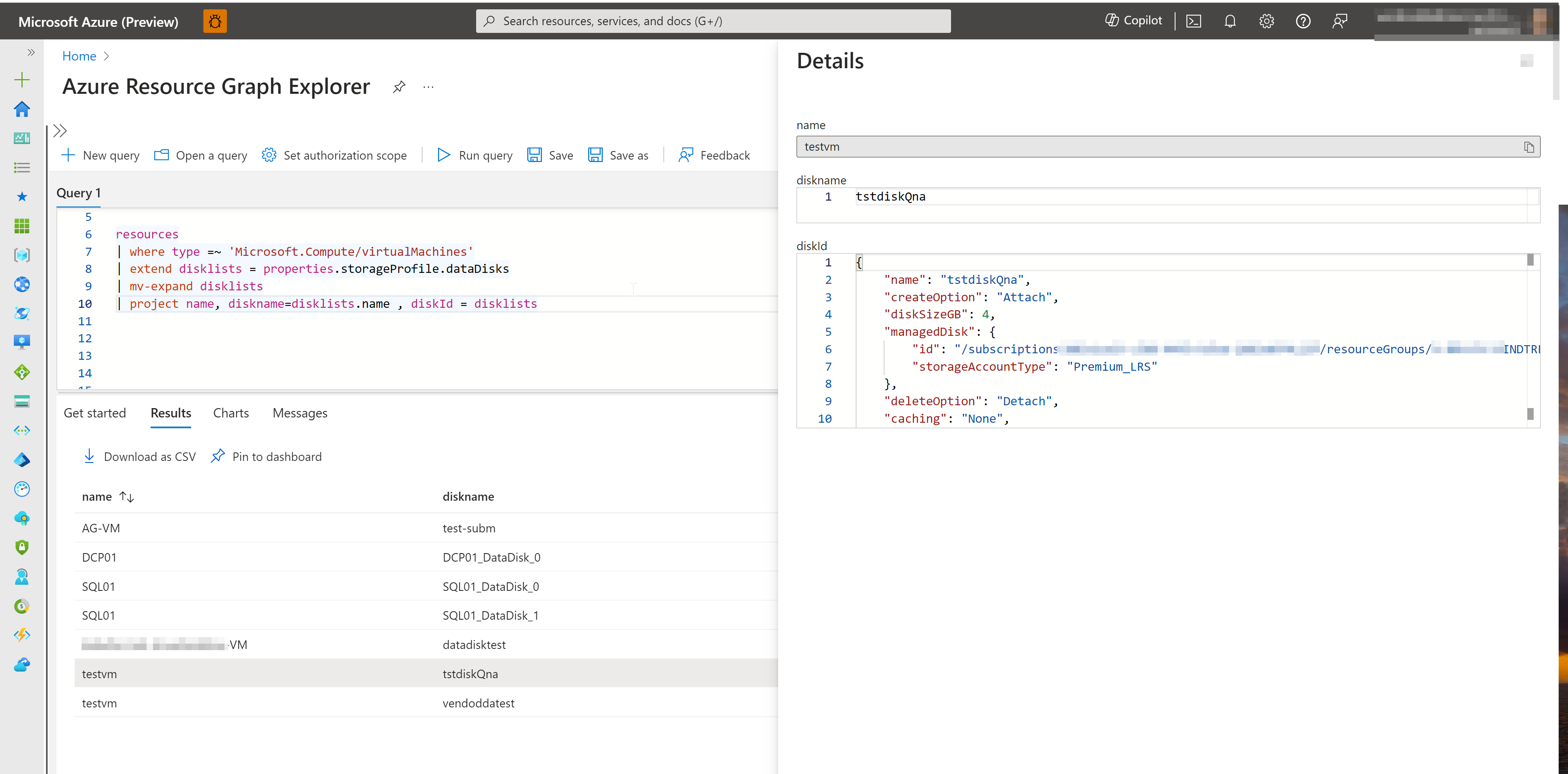Open the more options ellipsis near title

tap(429, 87)
